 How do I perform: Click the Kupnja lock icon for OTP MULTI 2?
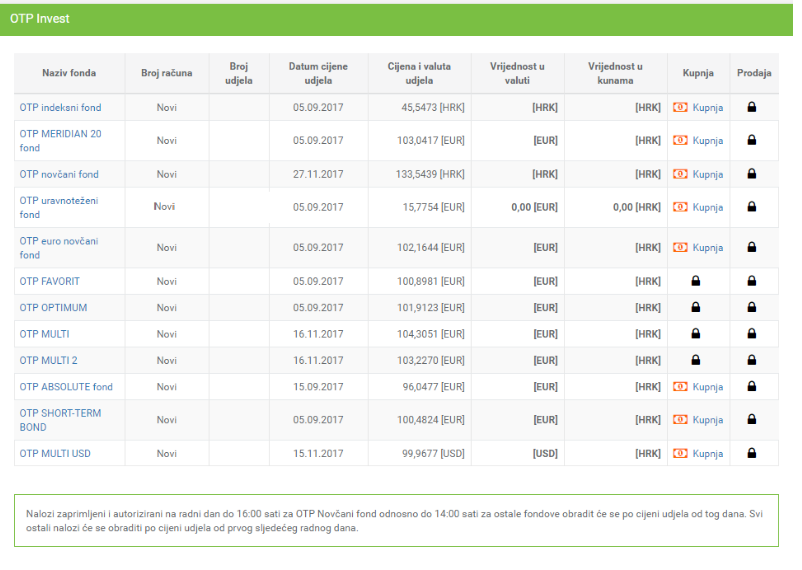pyautogui.click(x=696, y=360)
